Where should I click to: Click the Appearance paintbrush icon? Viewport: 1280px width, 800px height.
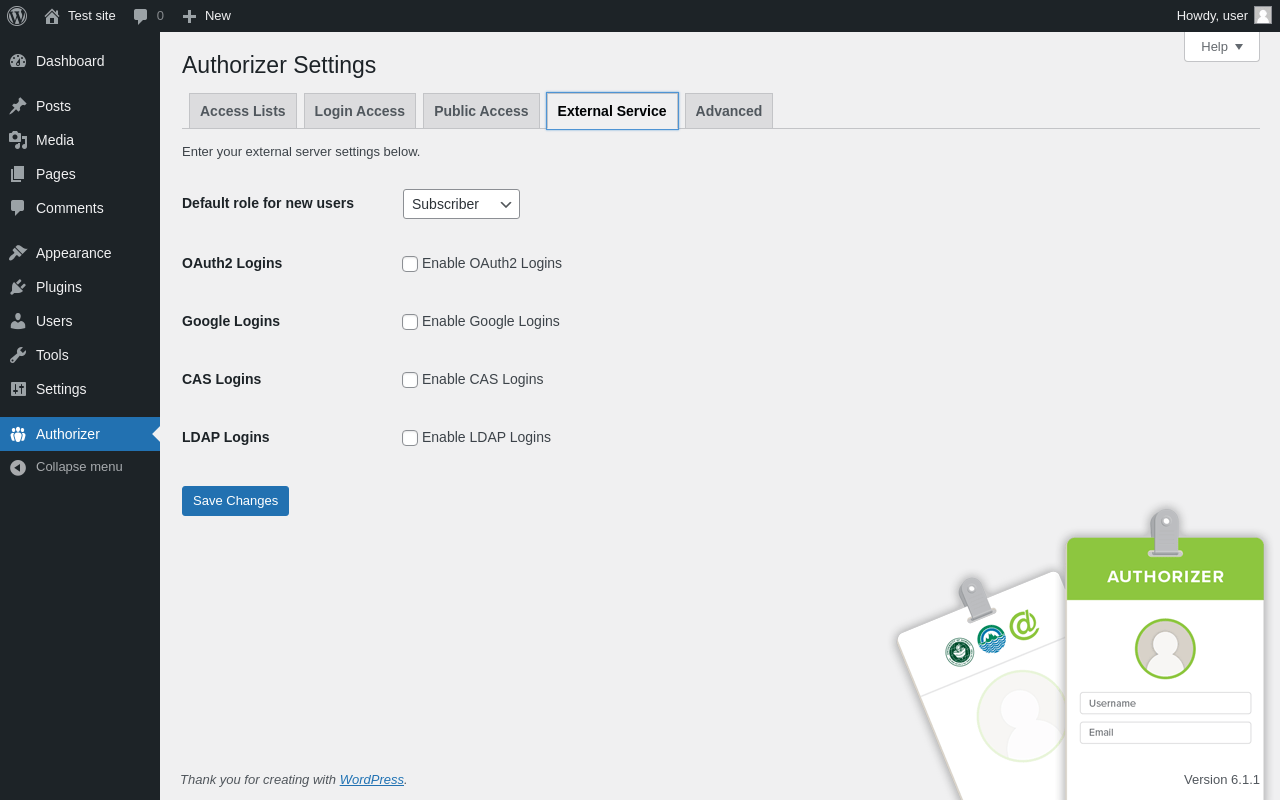(18, 253)
